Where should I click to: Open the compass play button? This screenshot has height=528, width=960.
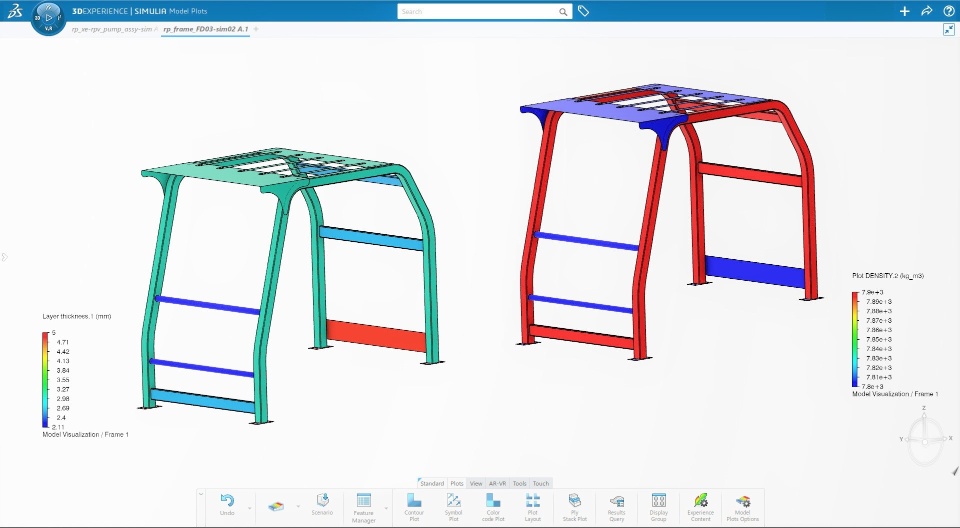point(48,18)
